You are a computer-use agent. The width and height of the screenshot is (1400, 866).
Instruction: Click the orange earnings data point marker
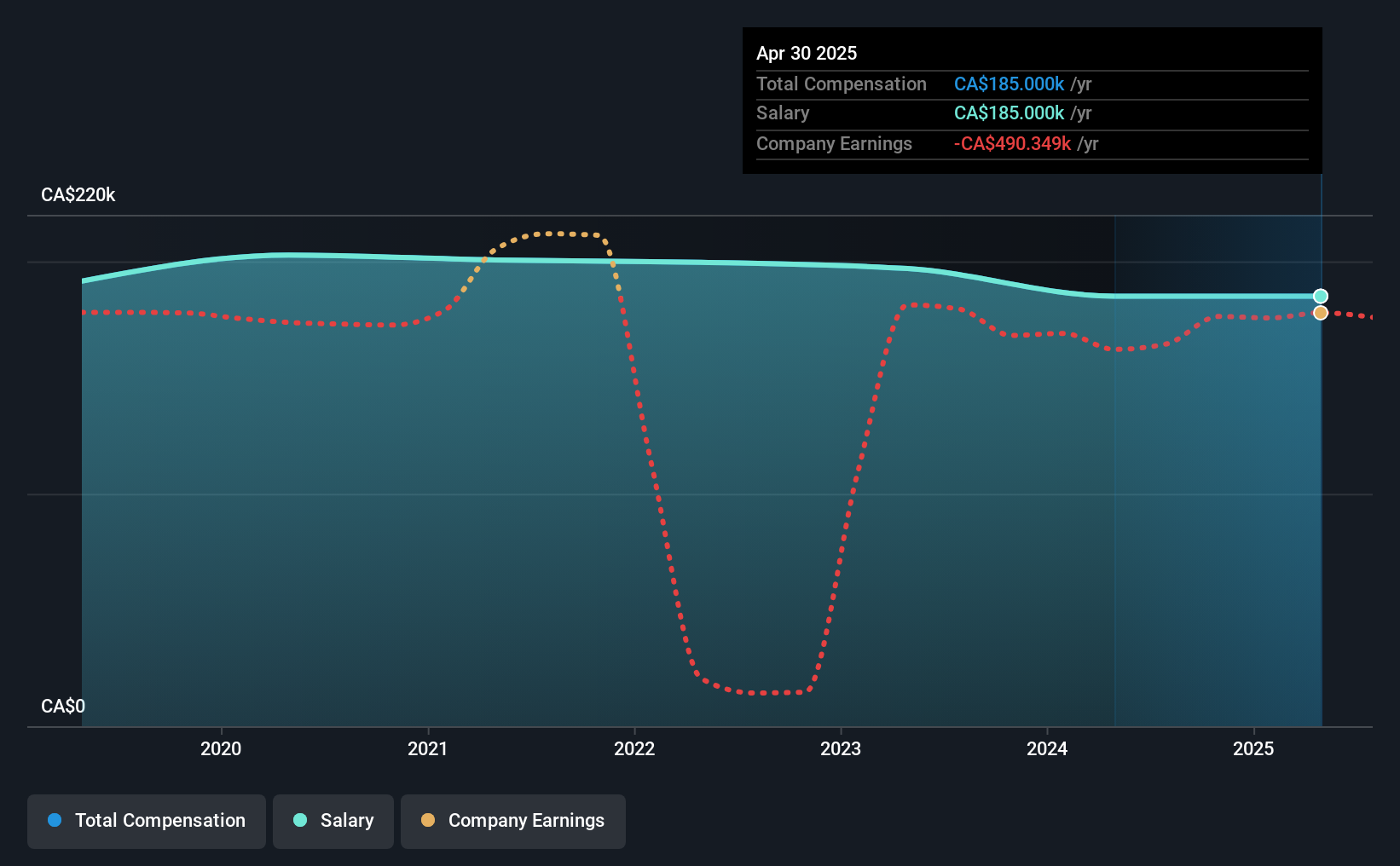pos(1321,313)
